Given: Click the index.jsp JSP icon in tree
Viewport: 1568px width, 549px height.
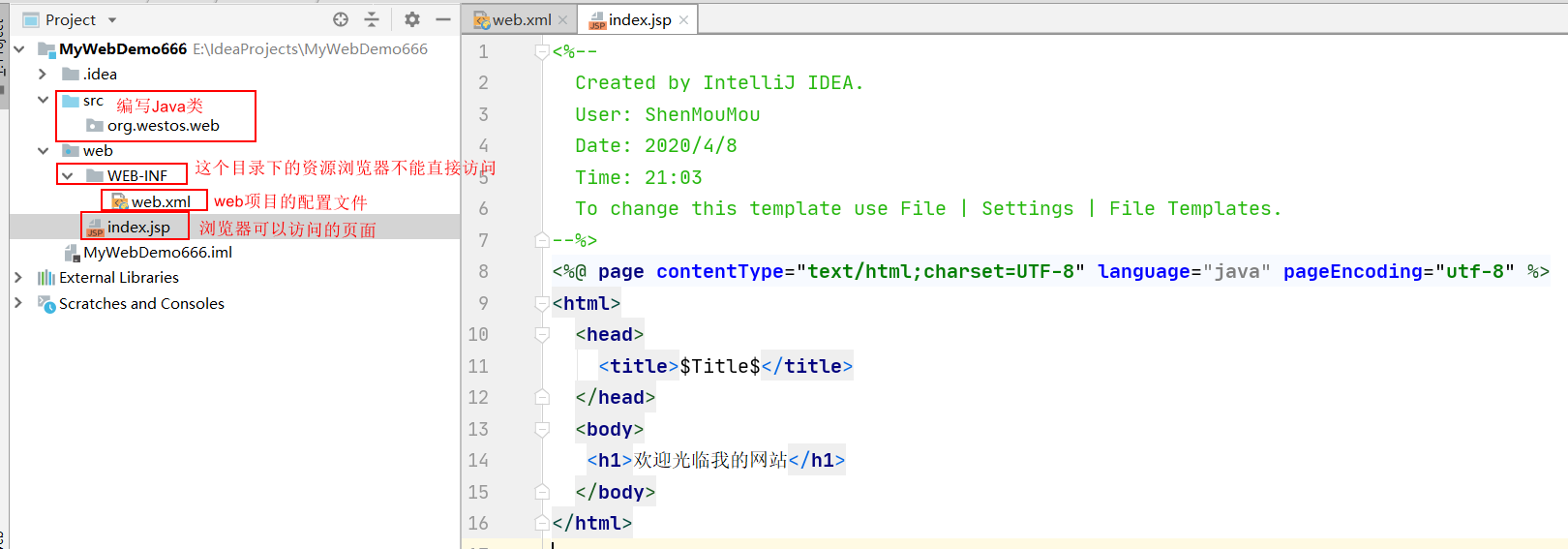Looking at the screenshot, I should [x=95, y=228].
